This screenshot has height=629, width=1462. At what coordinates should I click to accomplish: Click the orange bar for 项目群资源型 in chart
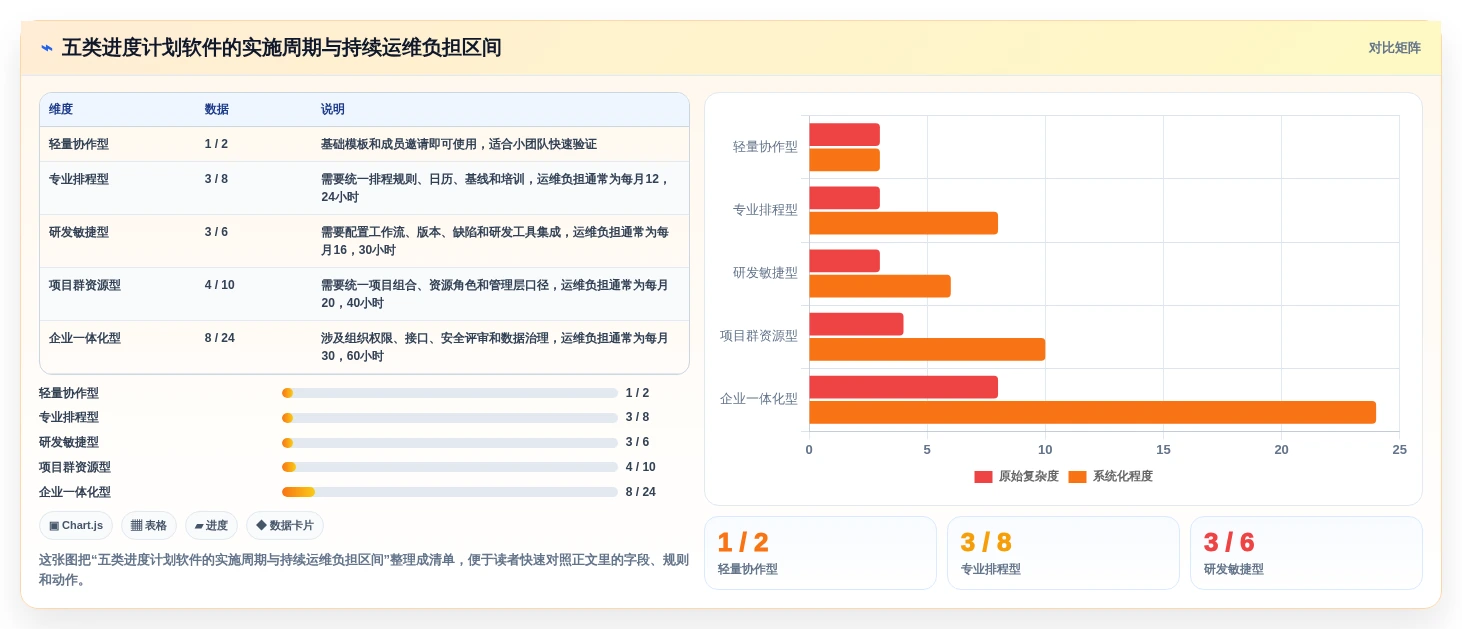[927, 349]
